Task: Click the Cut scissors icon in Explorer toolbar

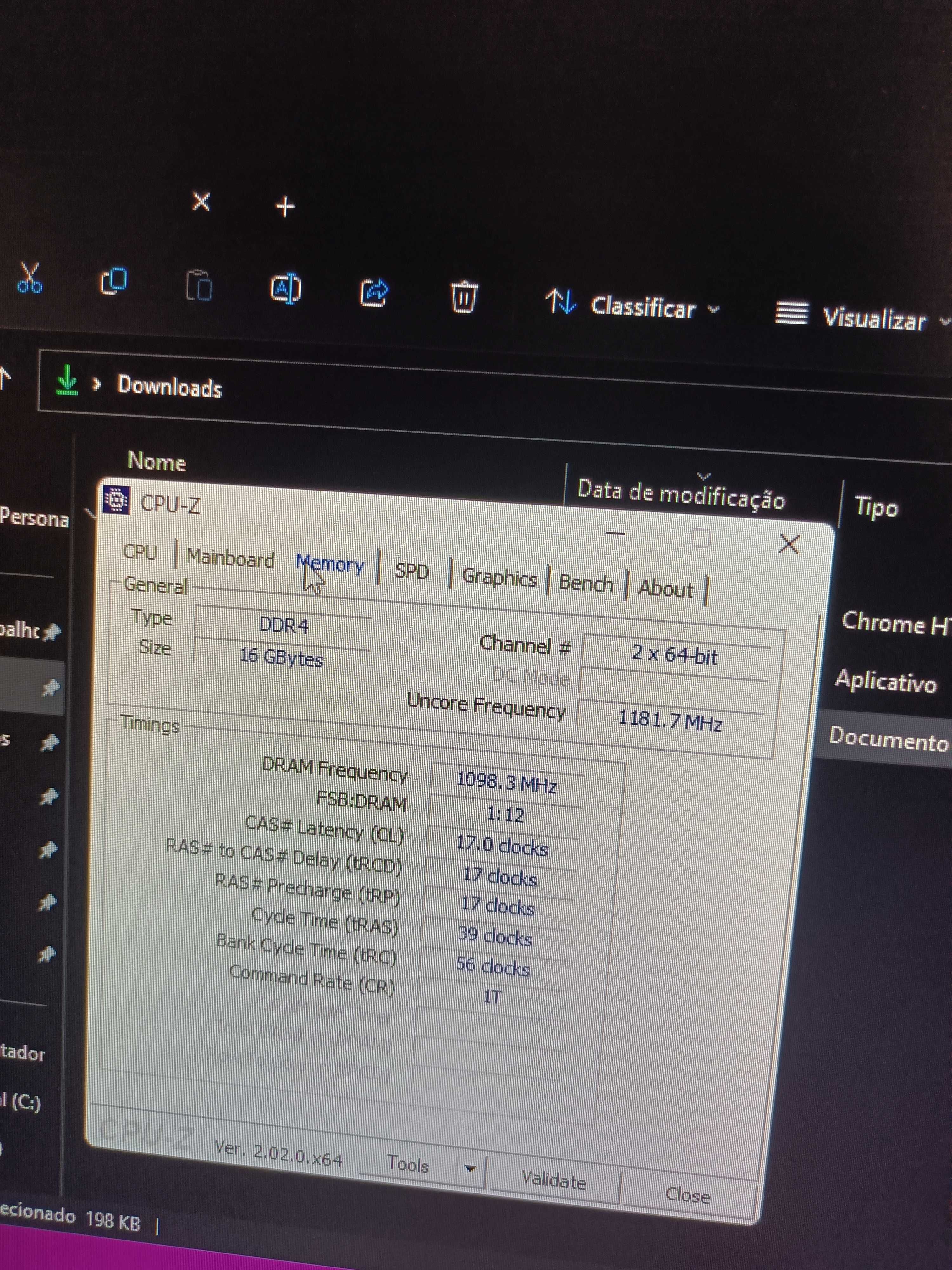Action: pos(30,278)
